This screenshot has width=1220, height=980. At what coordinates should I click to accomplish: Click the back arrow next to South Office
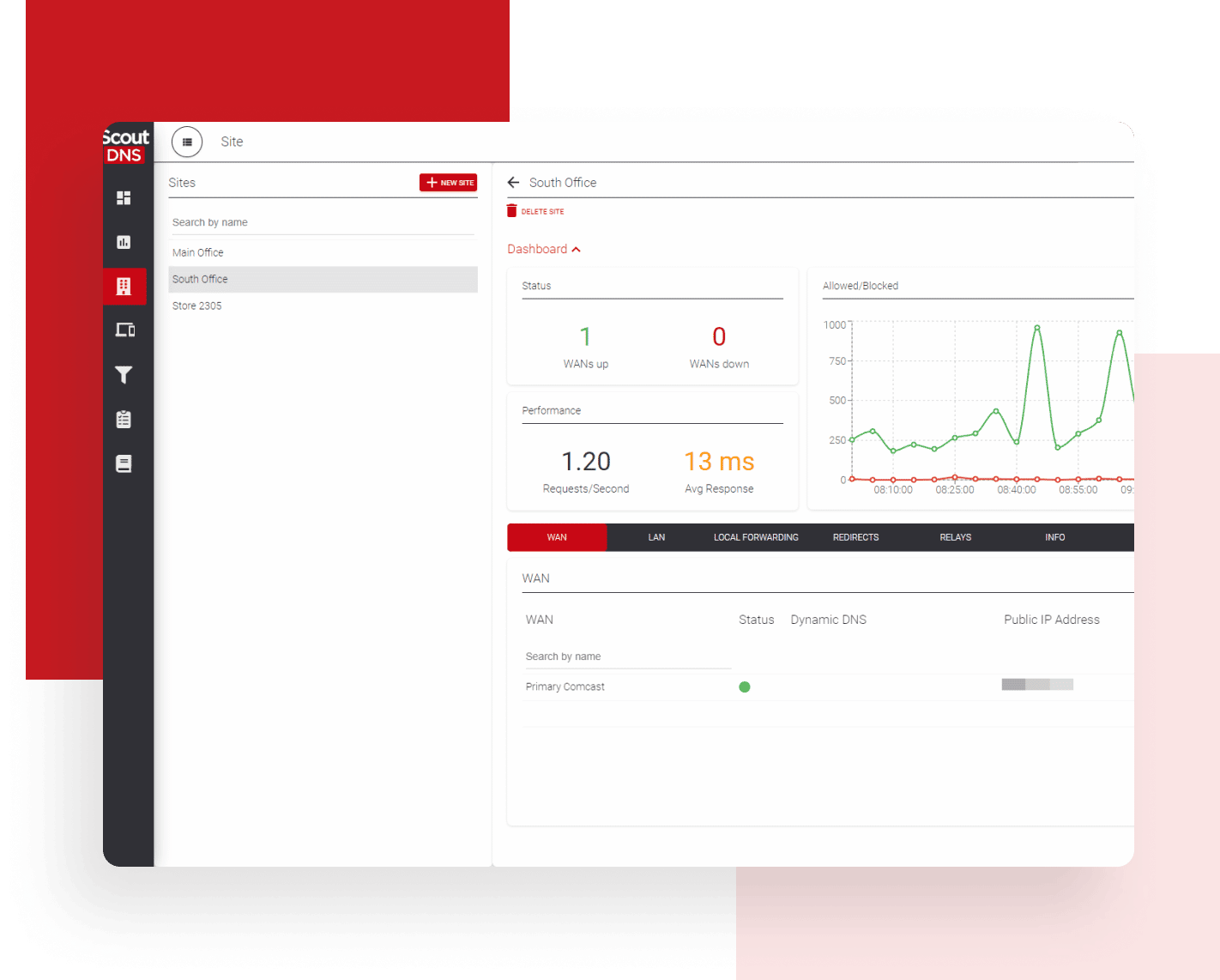[513, 182]
